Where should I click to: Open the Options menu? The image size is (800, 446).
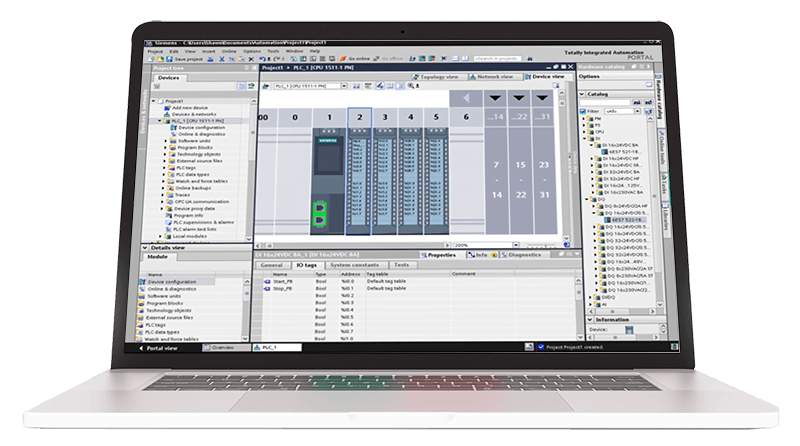[252, 52]
